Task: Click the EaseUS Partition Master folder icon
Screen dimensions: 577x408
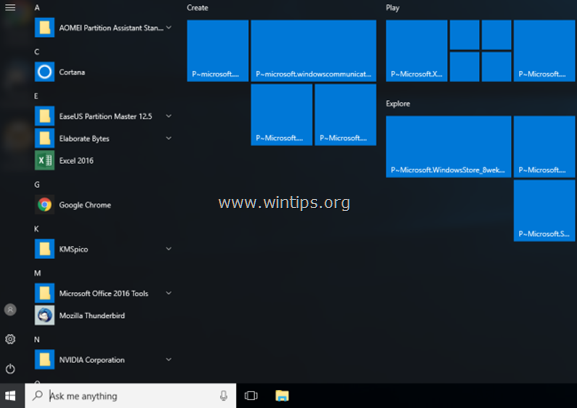Action: [x=45, y=116]
